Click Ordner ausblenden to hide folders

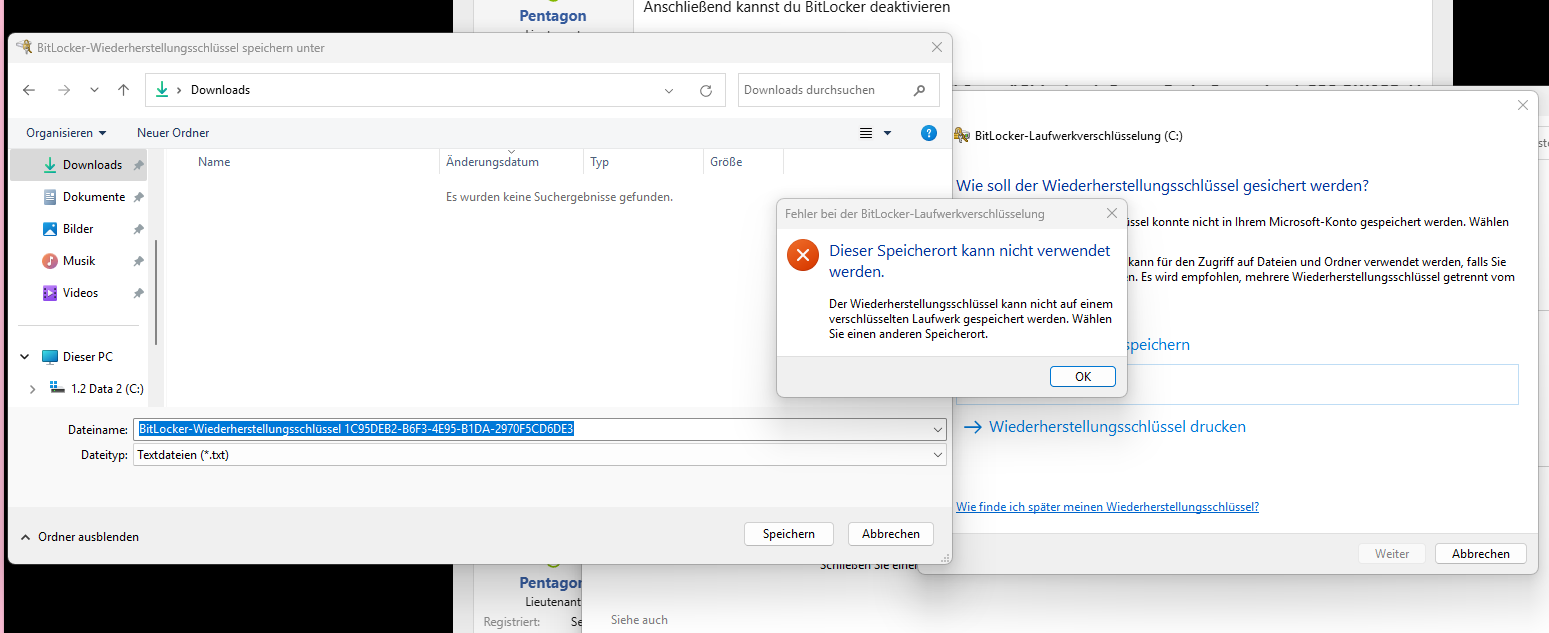pyautogui.click(x=79, y=537)
